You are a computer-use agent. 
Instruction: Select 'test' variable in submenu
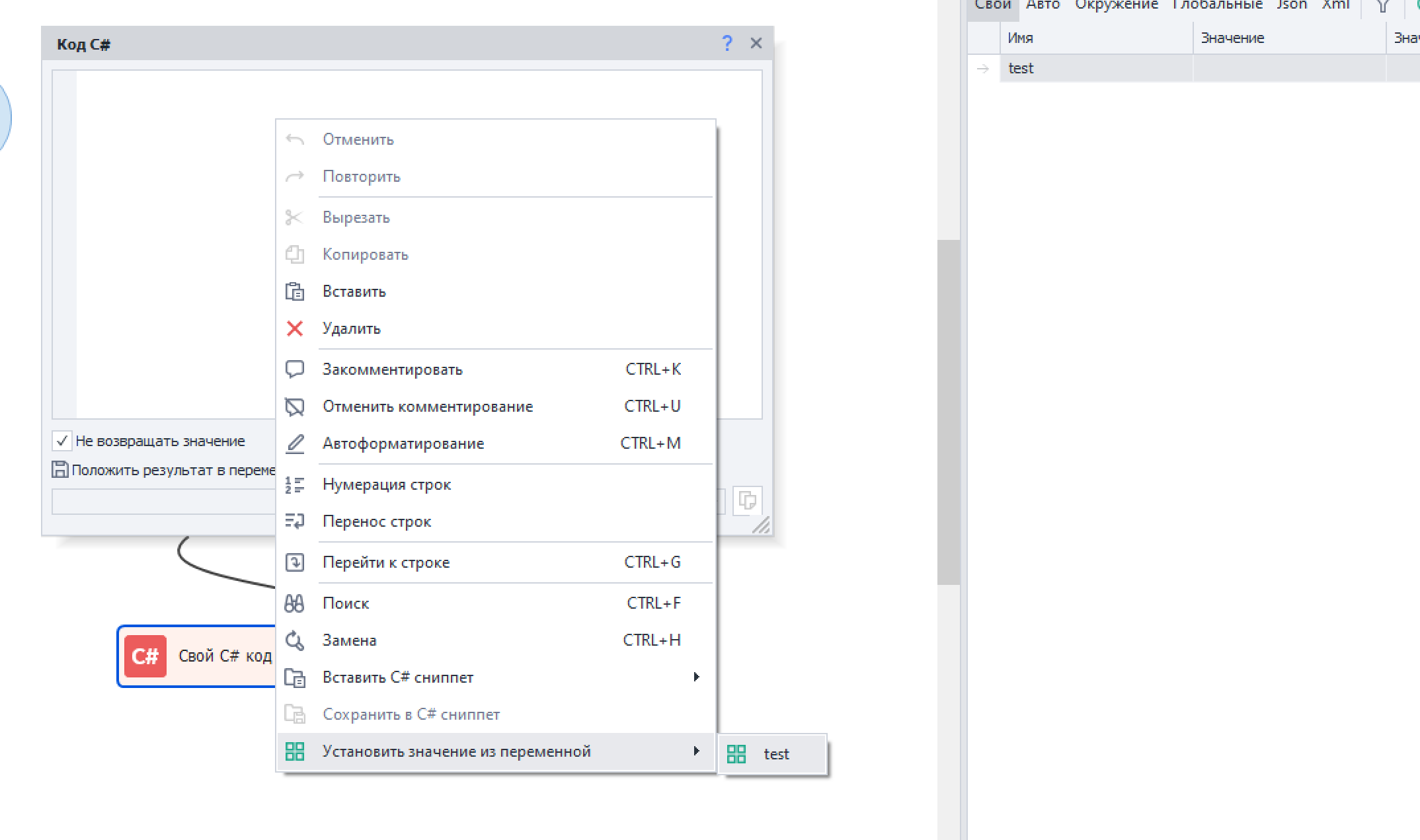click(x=775, y=754)
